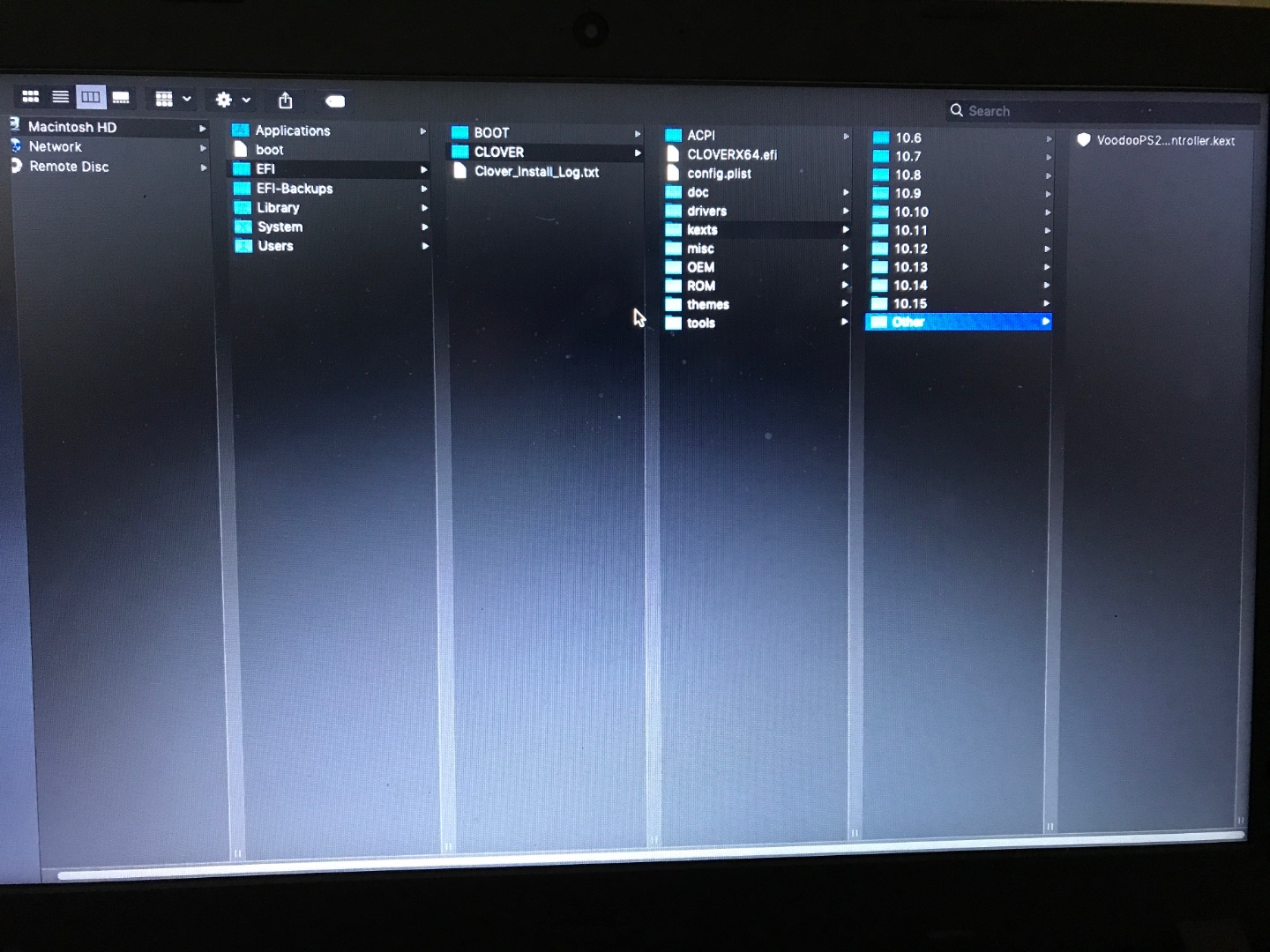Screen dimensions: 1270x952
Task: Expand the CLOVER folder arrow
Action: click(638, 152)
